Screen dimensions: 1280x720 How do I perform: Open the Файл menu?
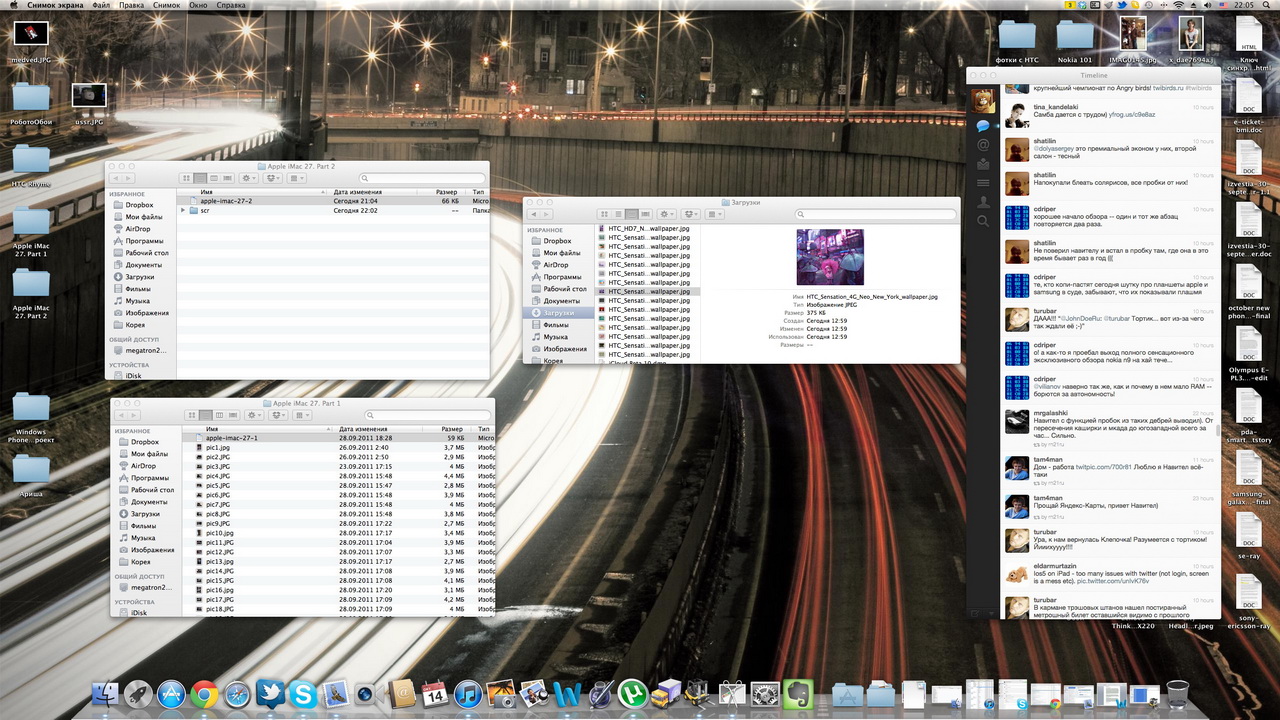[x=101, y=5]
